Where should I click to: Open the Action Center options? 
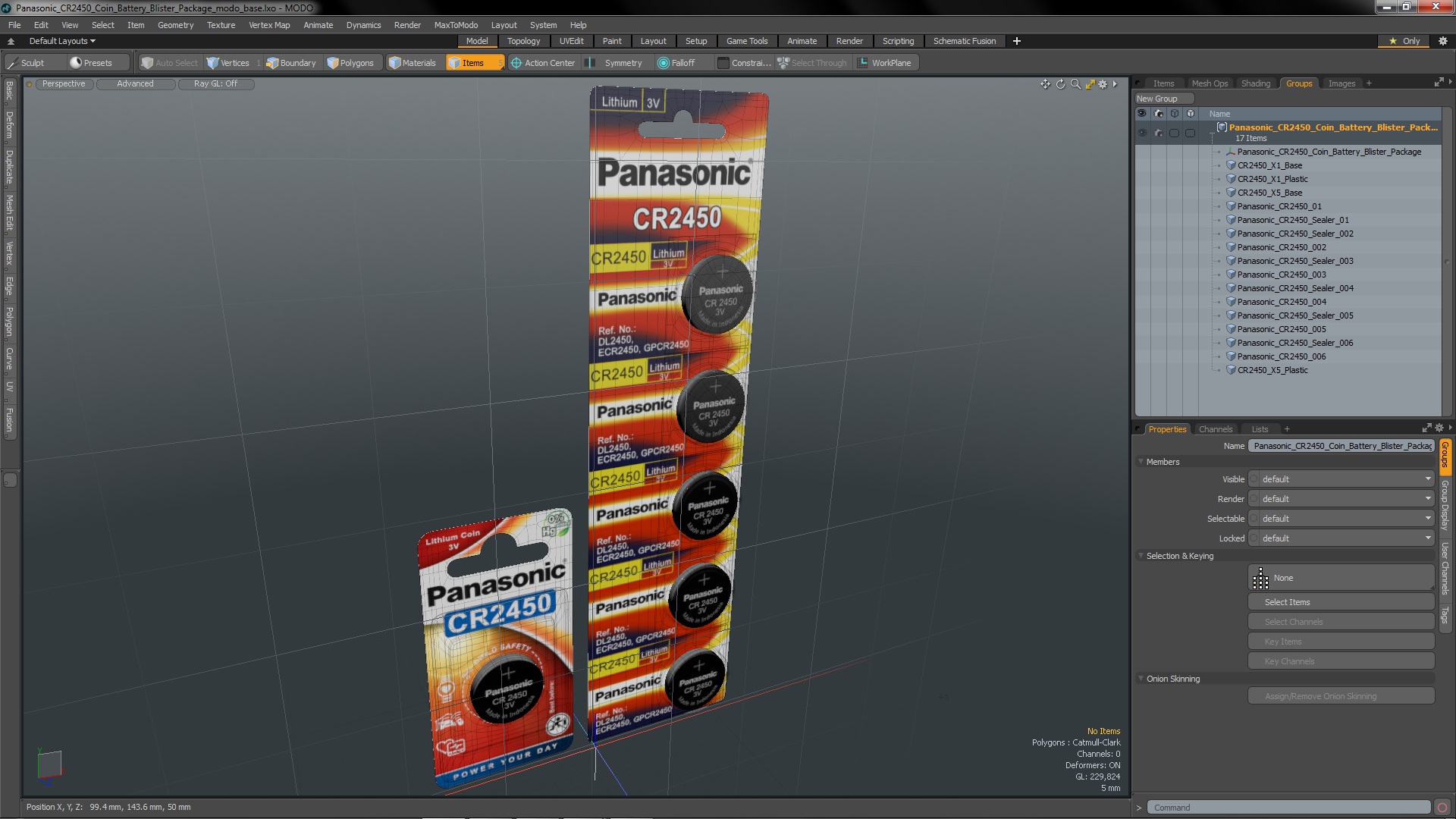pyautogui.click(x=543, y=63)
